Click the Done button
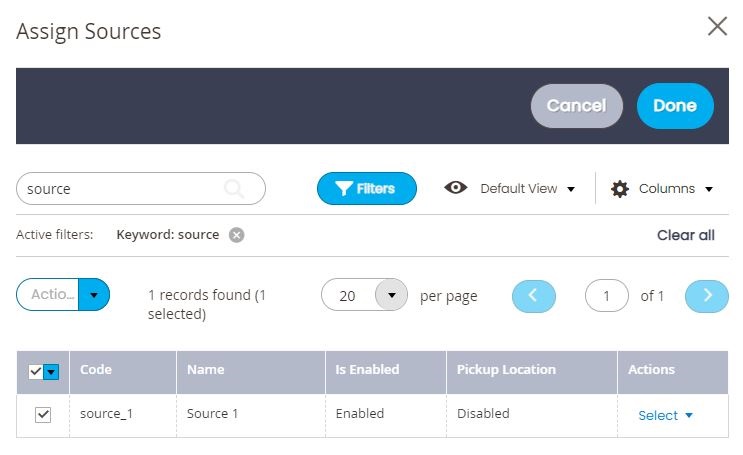743x455 pixels. [x=675, y=106]
